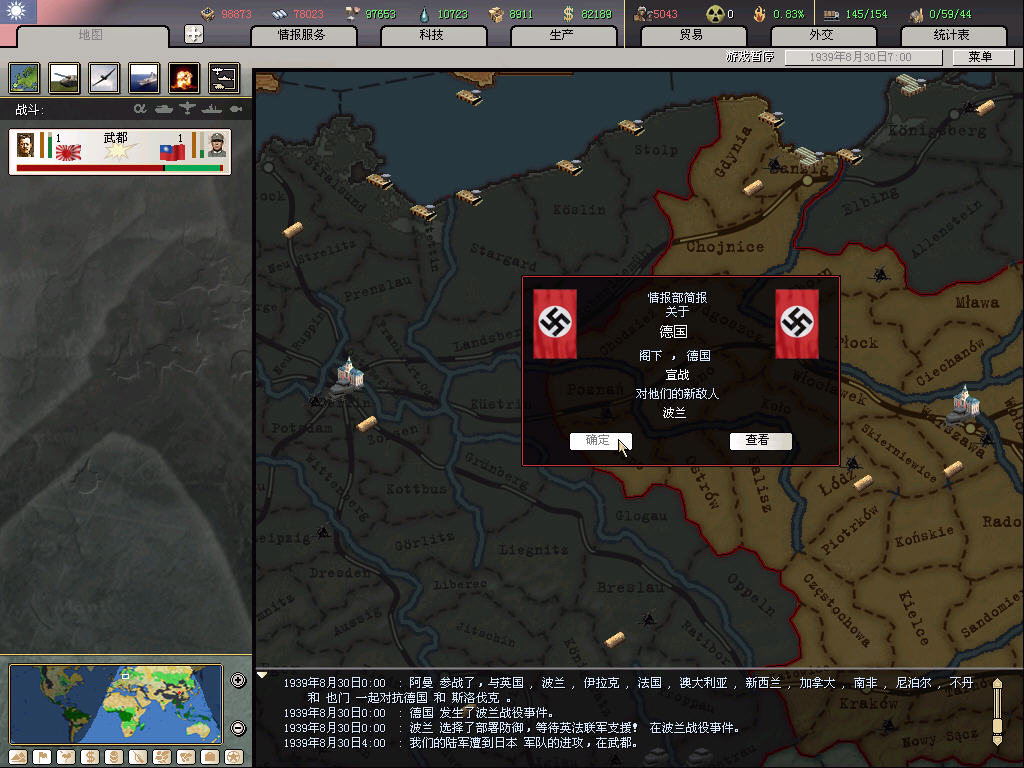Zoom out the minimap with minus button
Viewport: 1024px width, 768px height.
click(238, 728)
